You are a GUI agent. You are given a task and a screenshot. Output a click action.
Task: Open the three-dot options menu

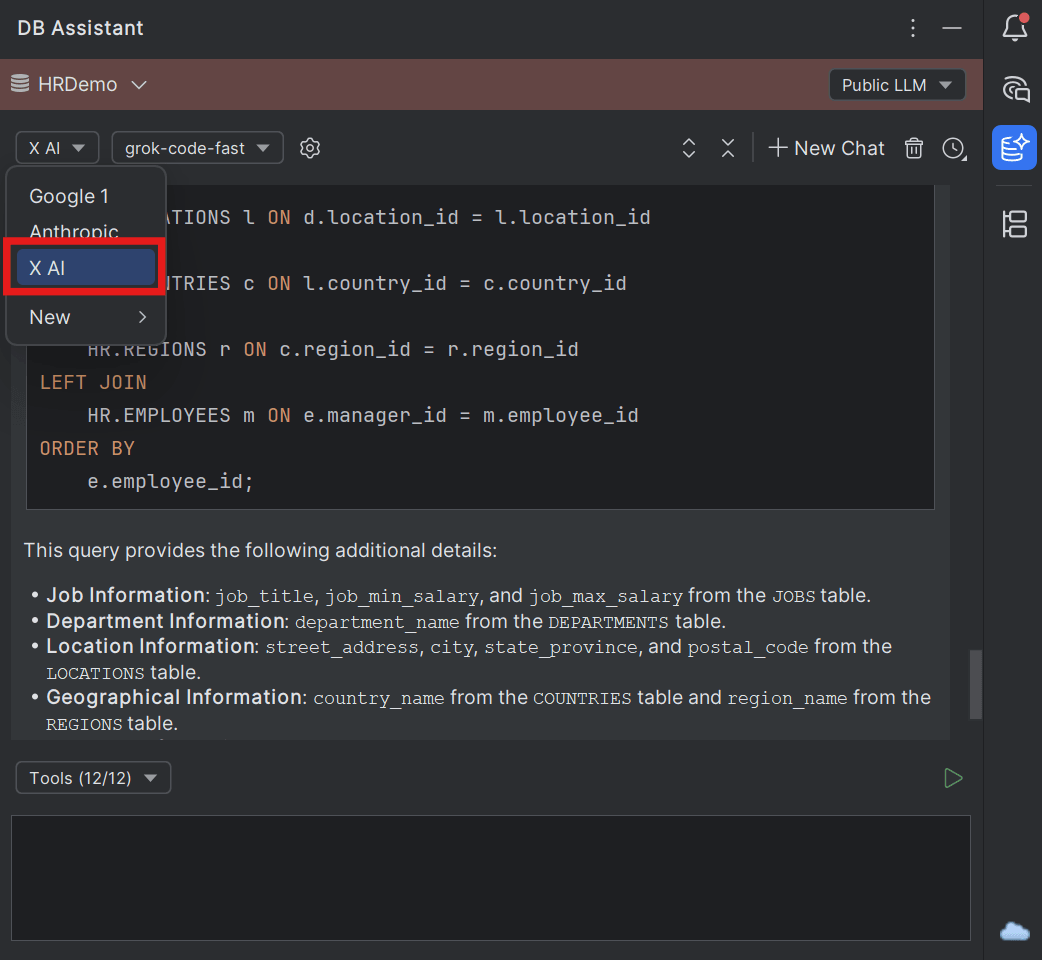pyautogui.click(x=912, y=28)
